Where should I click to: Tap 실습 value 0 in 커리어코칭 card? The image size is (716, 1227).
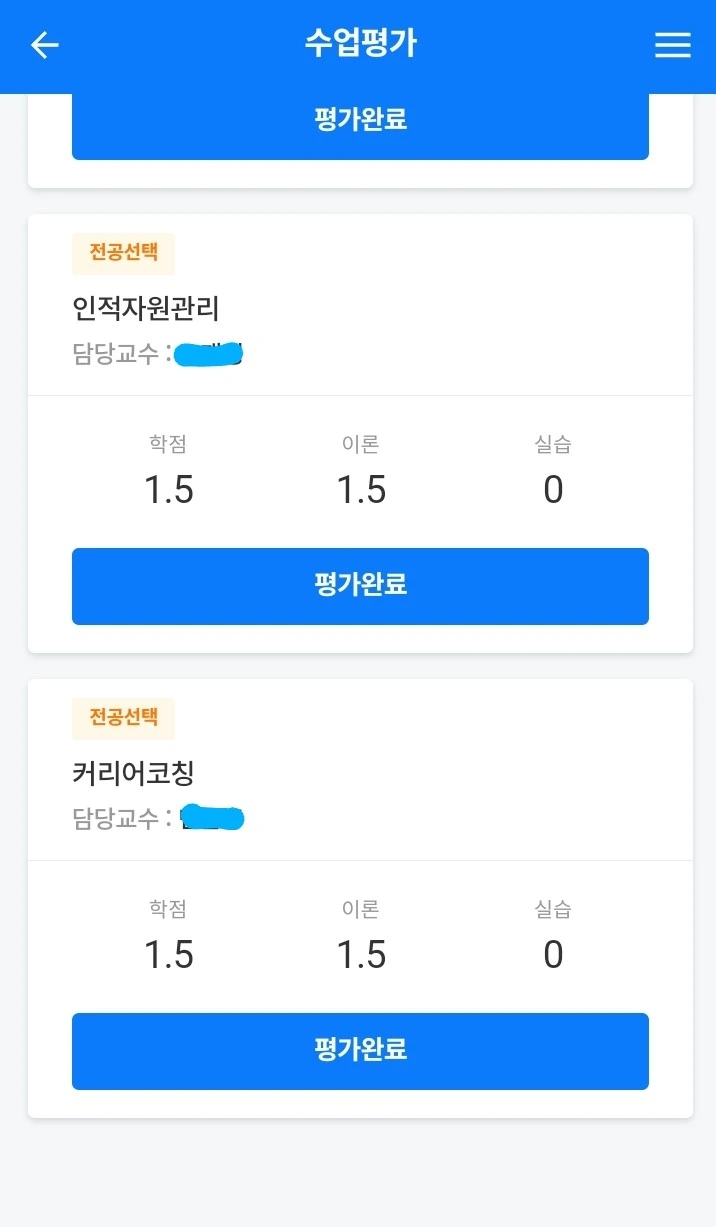(553, 955)
